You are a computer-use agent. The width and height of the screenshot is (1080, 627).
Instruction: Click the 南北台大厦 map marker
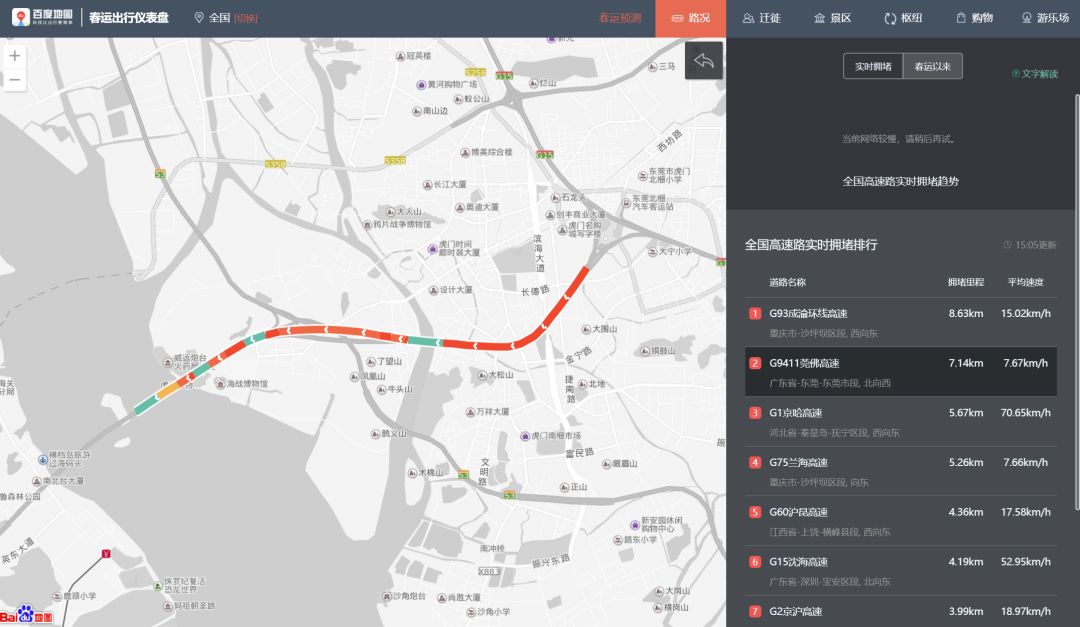click(x=37, y=481)
